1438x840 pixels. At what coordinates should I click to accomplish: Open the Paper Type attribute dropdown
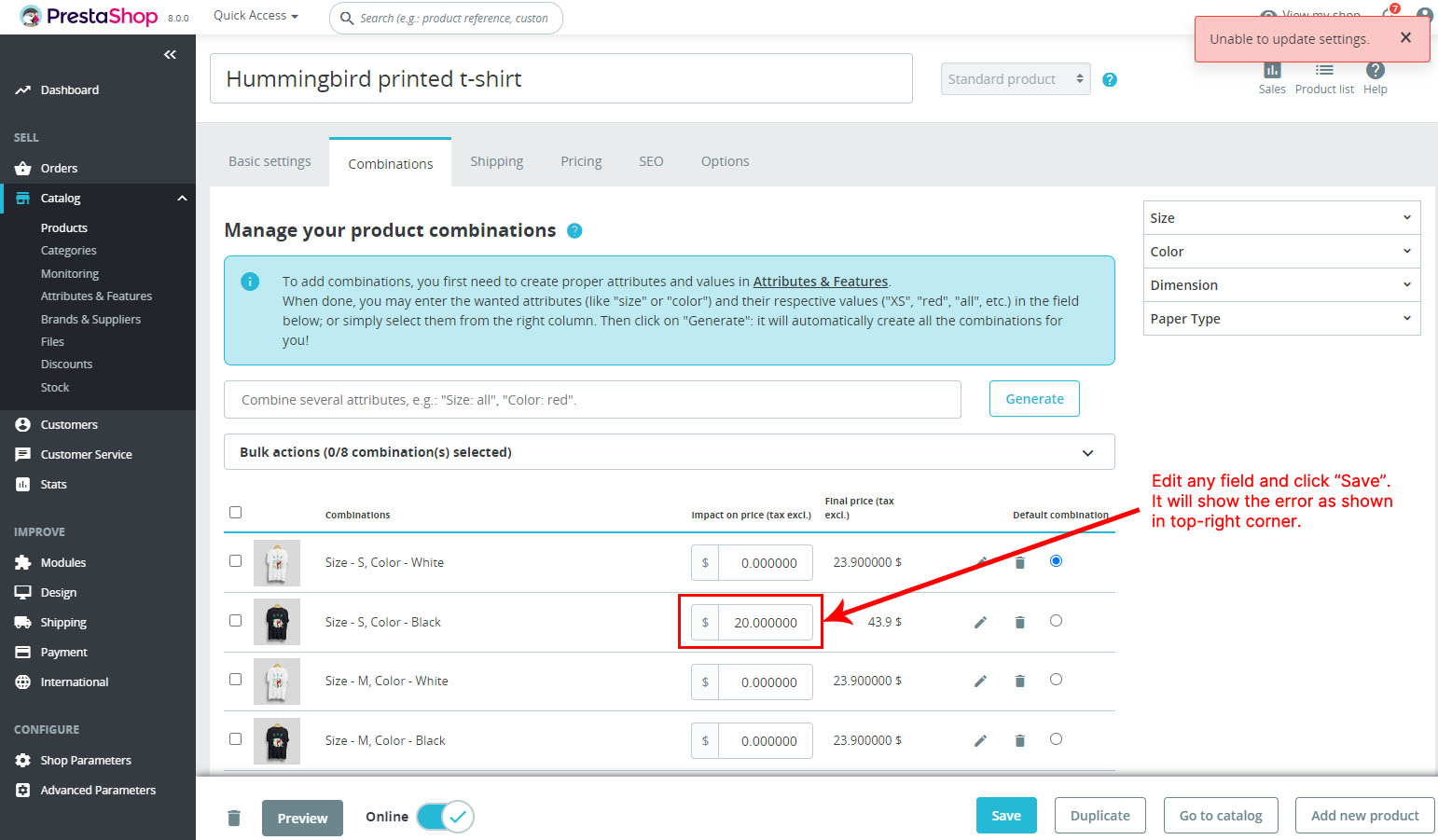(x=1281, y=319)
